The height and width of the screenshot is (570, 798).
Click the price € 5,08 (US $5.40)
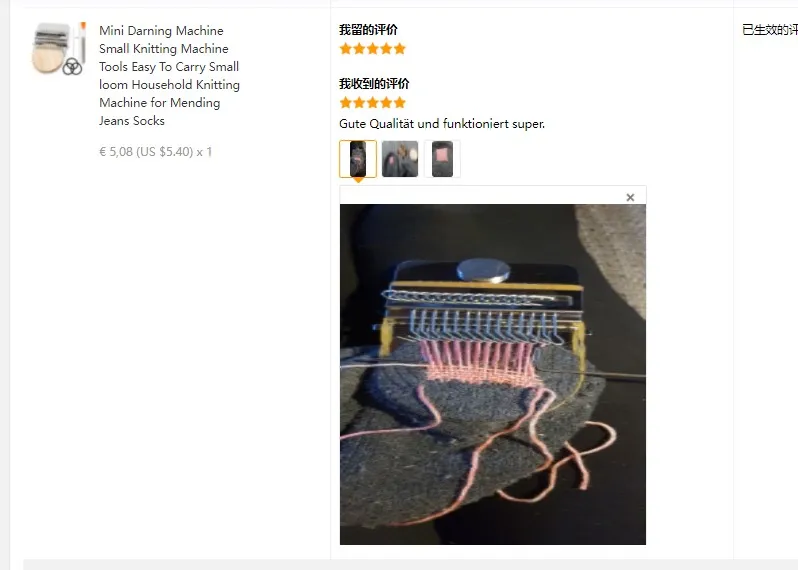coord(146,152)
